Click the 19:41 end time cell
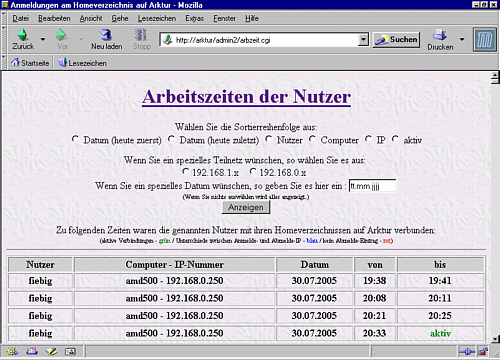The height and width of the screenshot is (360, 500). [440, 281]
